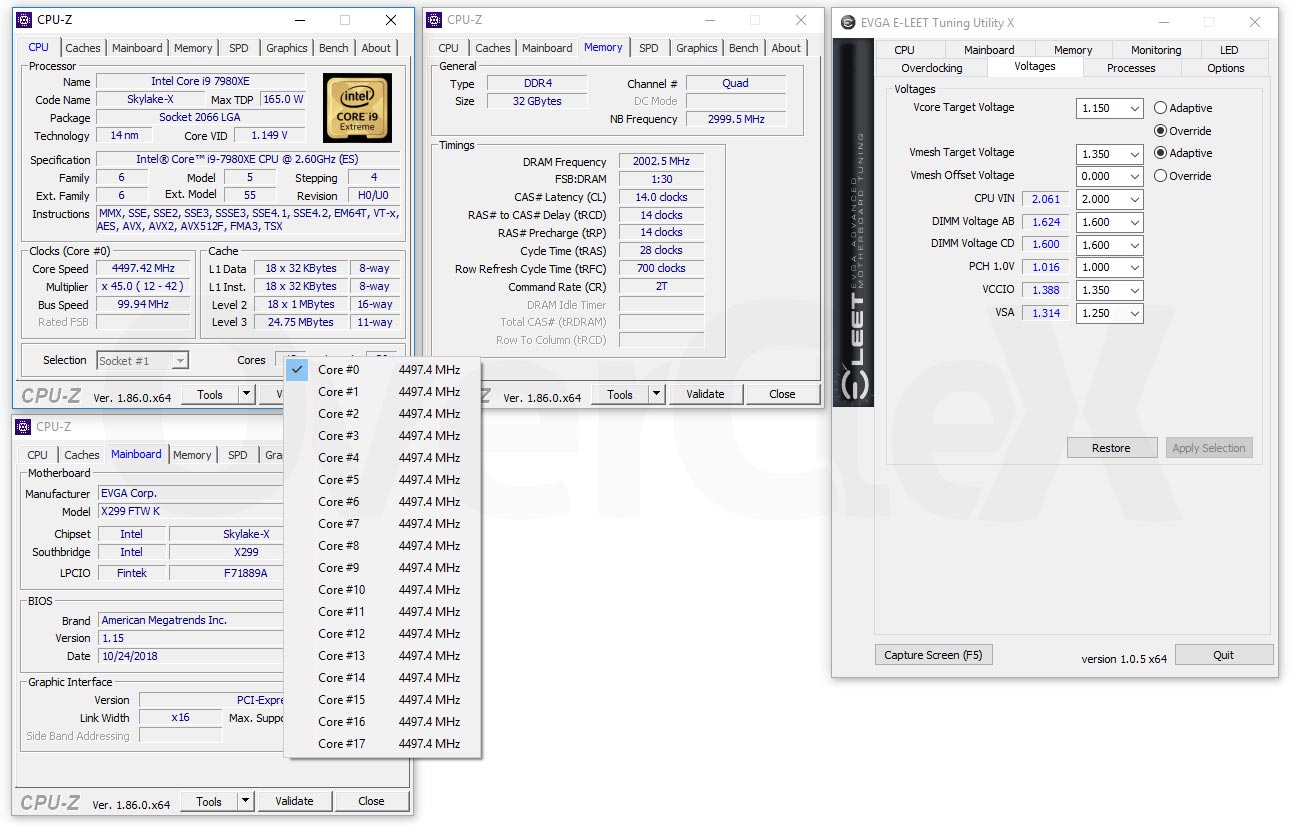1292x825 pixels.
Task: Switch to SPD tab in Memory CPU-Z window
Action: 649,48
